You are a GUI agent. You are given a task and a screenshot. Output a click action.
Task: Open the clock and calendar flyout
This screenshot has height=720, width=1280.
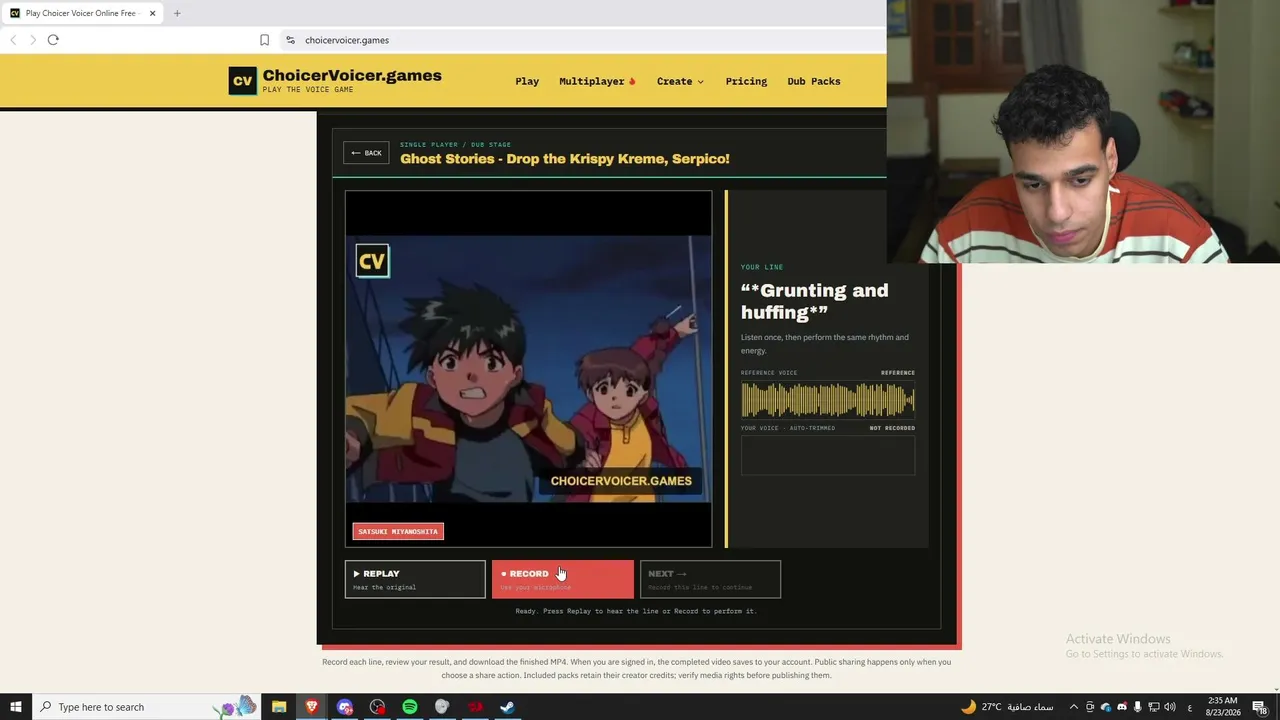tap(1223, 707)
